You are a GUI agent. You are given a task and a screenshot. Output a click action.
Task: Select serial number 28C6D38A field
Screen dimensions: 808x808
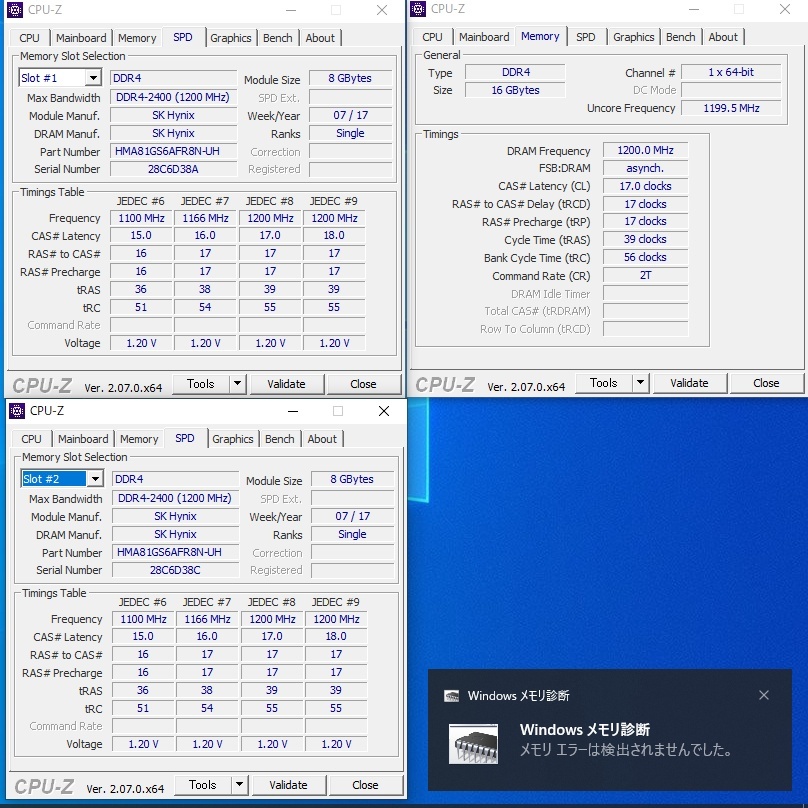[173, 169]
